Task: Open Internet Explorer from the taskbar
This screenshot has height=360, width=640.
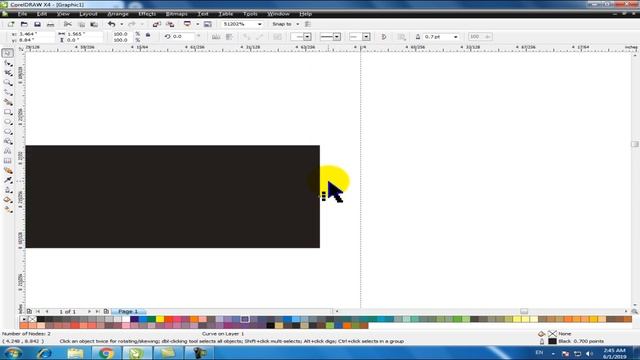Action: coord(44,353)
